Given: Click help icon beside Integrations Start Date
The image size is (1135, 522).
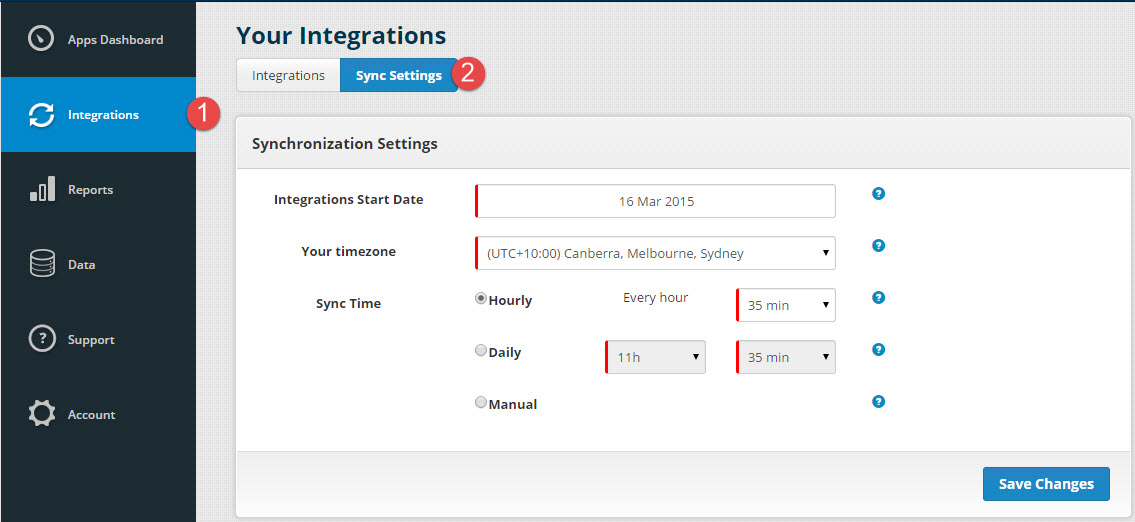Looking at the screenshot, I should (878, 194).
